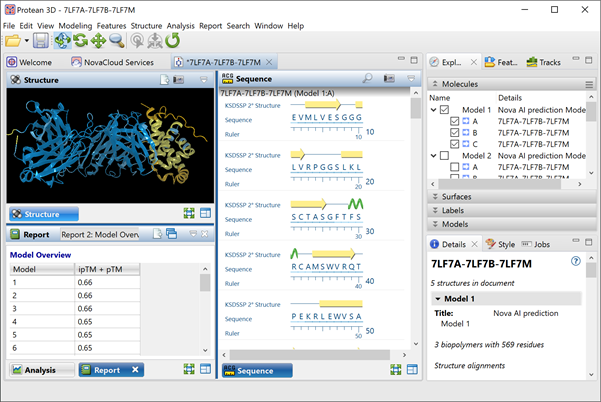Click the stacked reports windows icon
Image resolution: width=601 pixels, height=402 pixels.
(x=171, y=233)
